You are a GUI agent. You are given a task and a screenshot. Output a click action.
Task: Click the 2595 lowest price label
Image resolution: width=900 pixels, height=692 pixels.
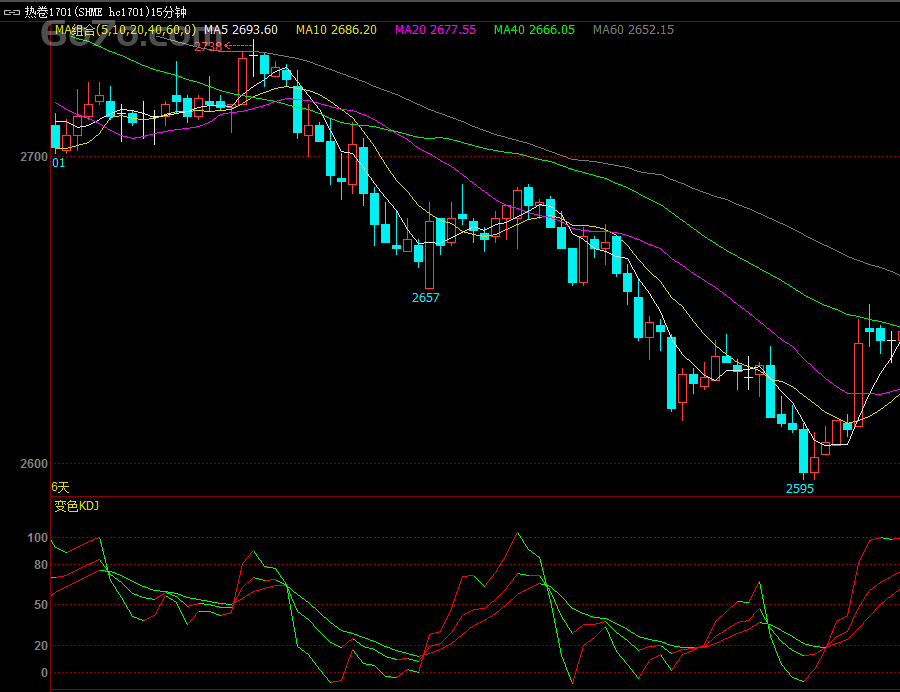(x=799, y=489)
